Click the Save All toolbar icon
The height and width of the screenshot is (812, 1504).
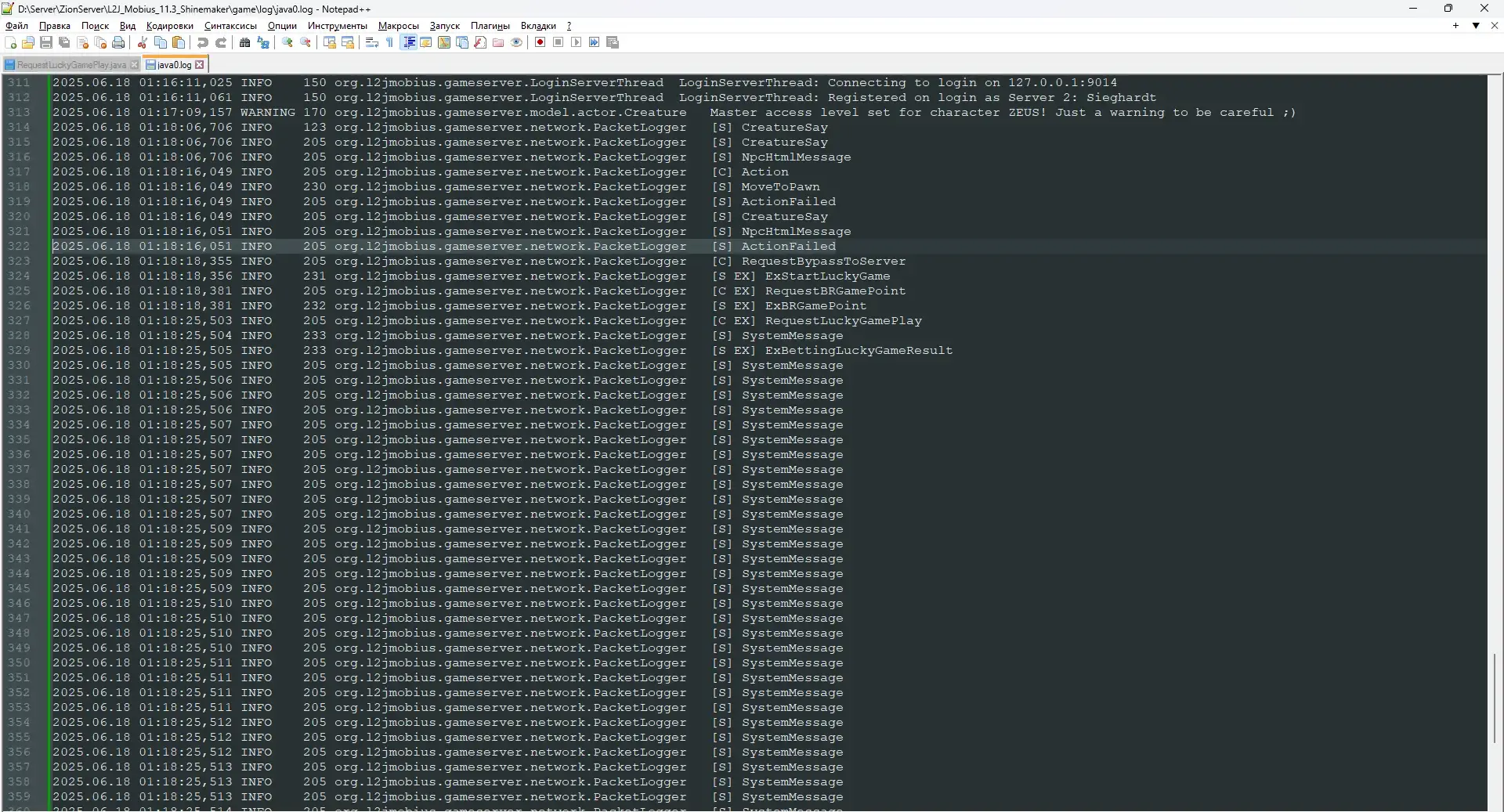[x=64, y=42]
